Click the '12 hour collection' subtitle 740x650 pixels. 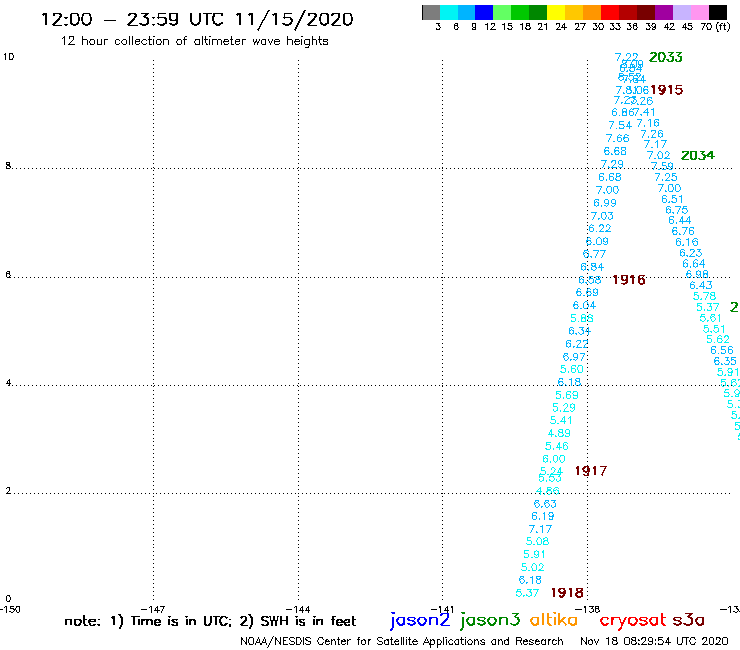pos(194,41)
